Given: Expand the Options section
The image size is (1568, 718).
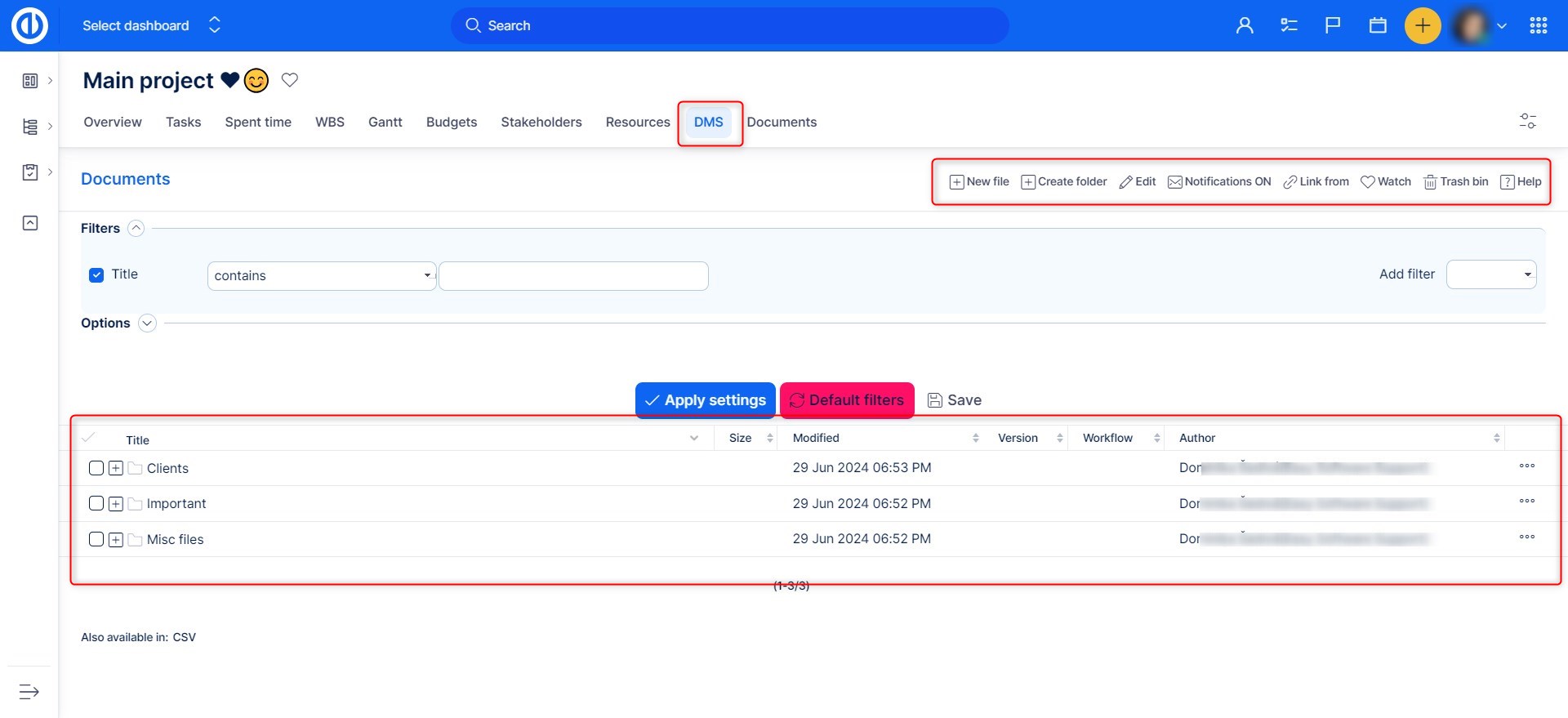Looking at the screenshot, I should tap(147, 323).
